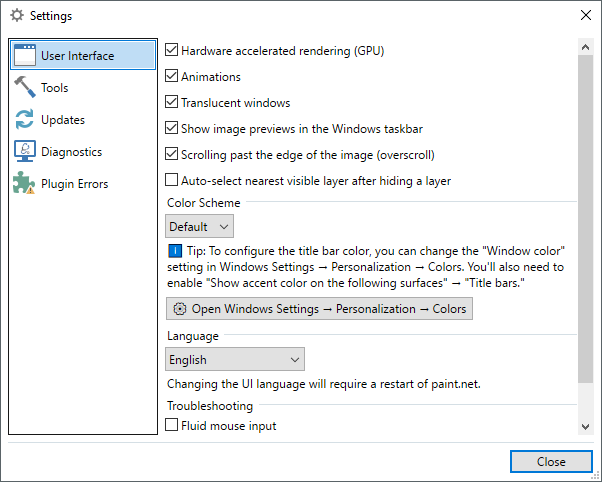Image resolution: width=602 pixels, height=482 pixels.
Task: Open the Color Scheme Default dropdown
Action: [199, 226]
